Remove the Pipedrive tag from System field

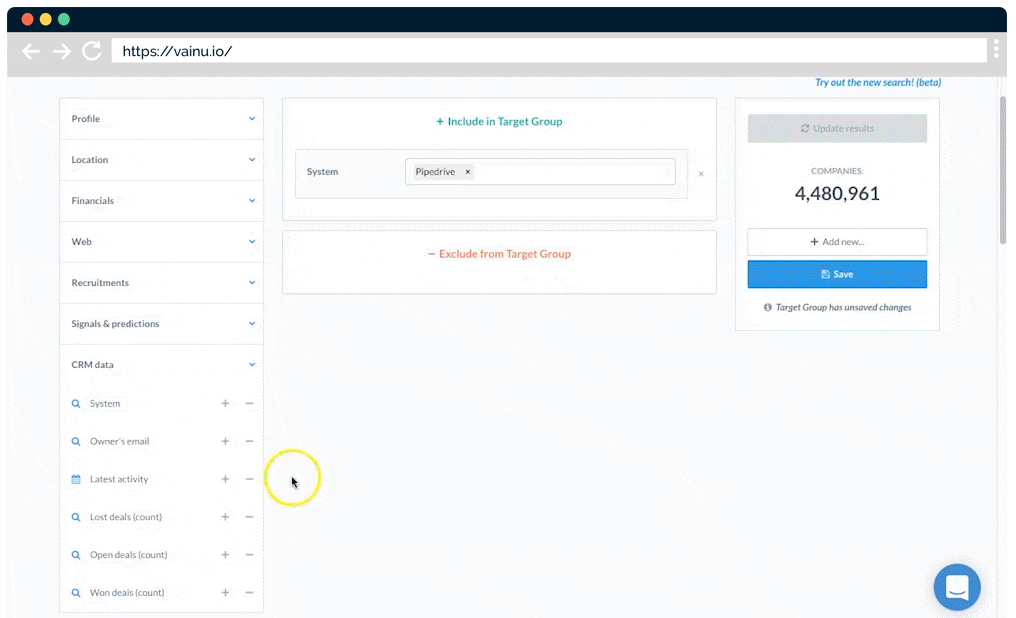point(467,172)
